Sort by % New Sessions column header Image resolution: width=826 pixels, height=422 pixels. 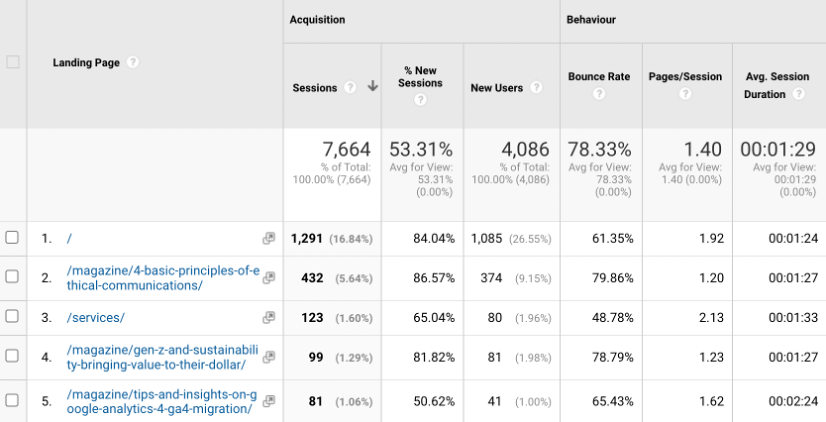421,76
